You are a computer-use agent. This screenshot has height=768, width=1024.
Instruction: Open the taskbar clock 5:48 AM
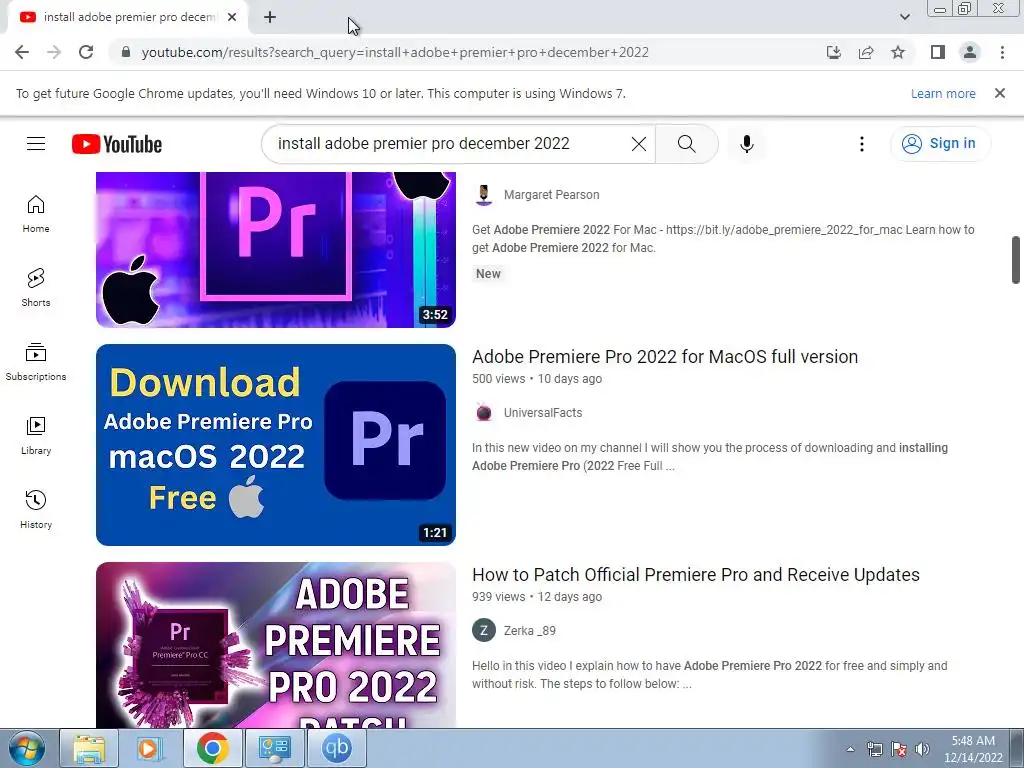(x=973, y=749)
